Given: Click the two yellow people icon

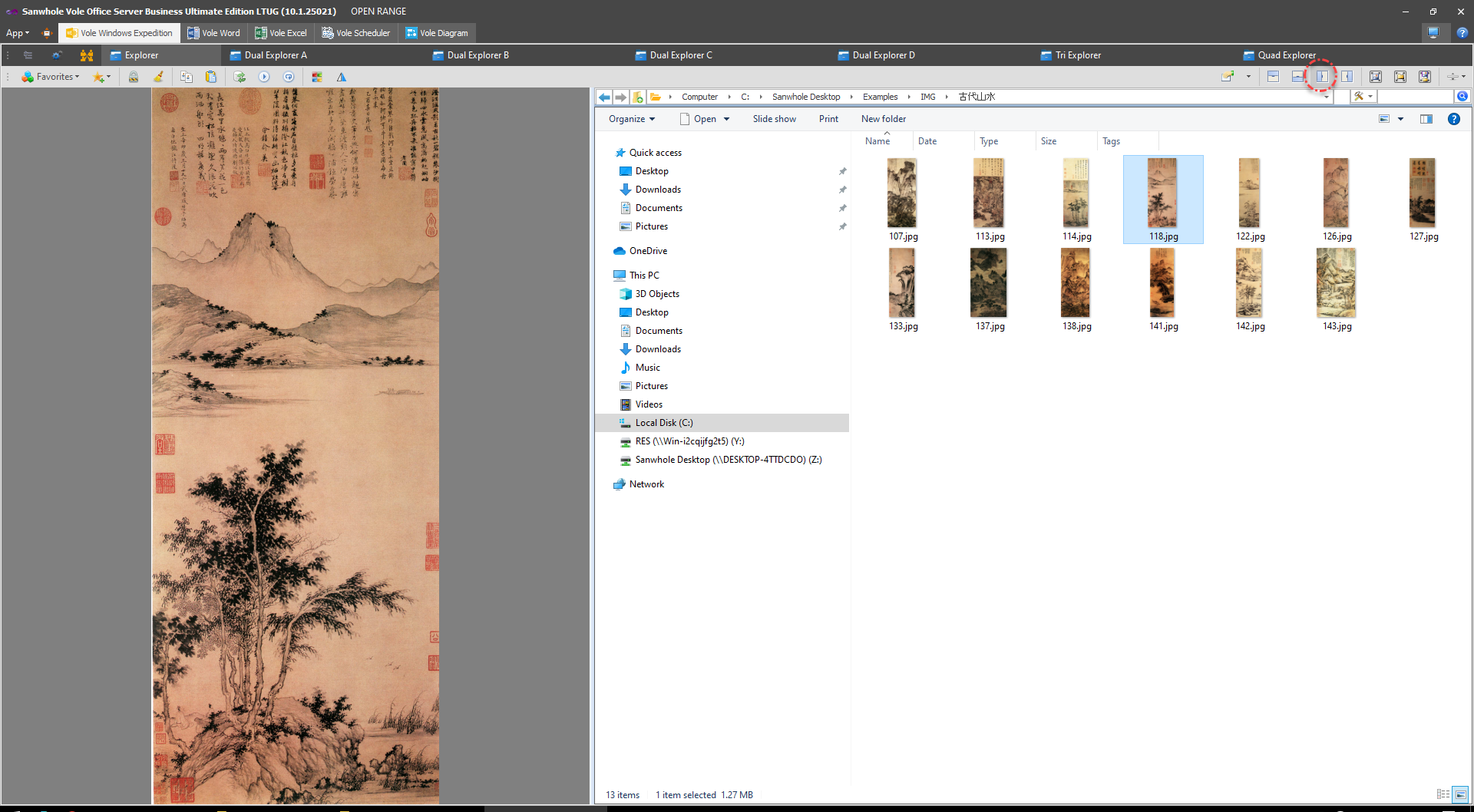Looking at the screenshot, I should [x=87, y=55].
